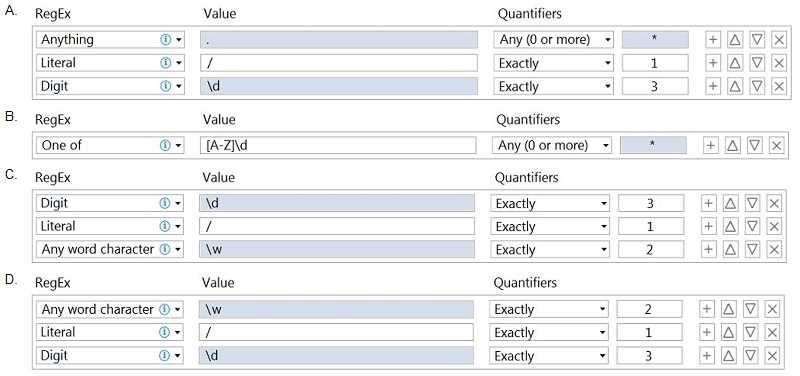Delete the One of row in option B
The image size is (800, 376).
click(x=776, y=145)
